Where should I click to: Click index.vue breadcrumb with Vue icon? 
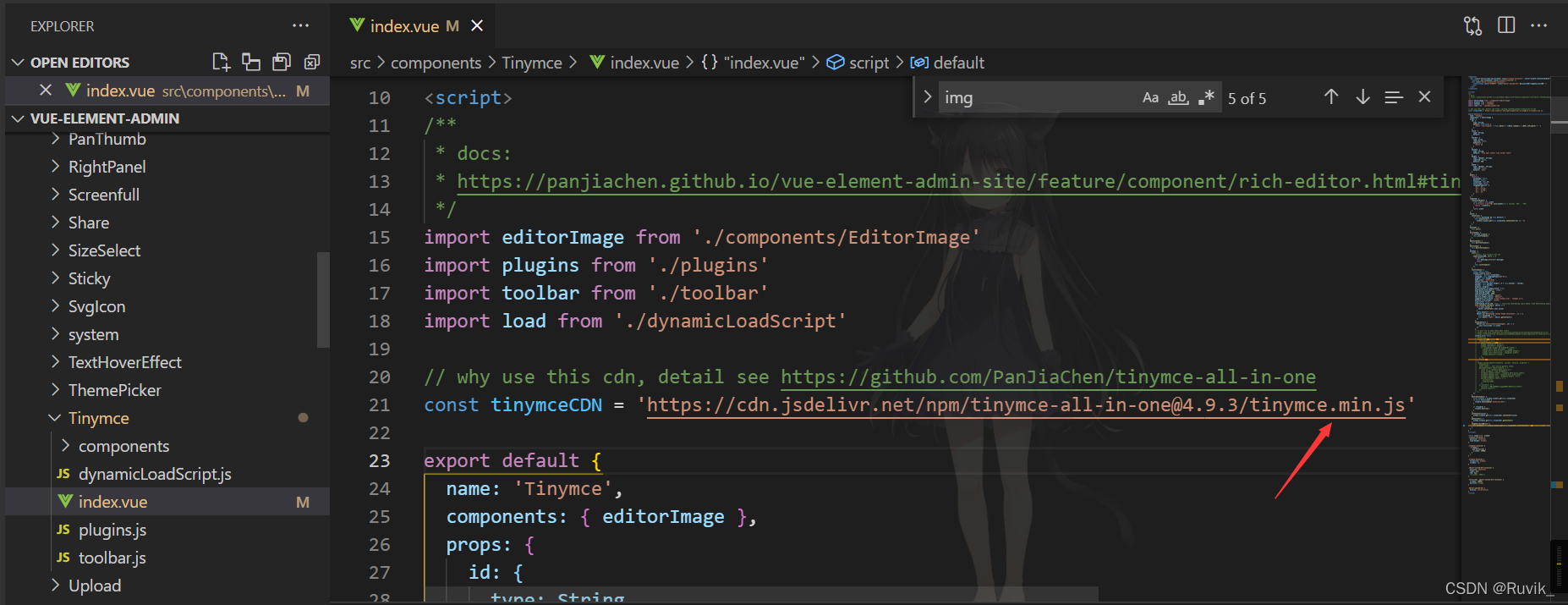pyautogui.click(x=634, y=63)
